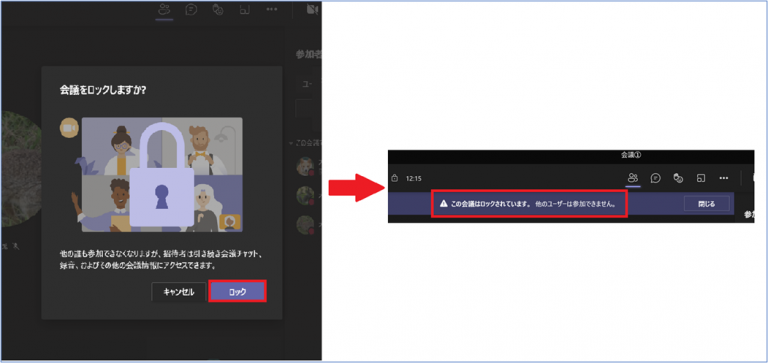This screenshot has width=768, height=363.
Task: Click the warning triangle in the lock banner
Action: click(443, 203)
